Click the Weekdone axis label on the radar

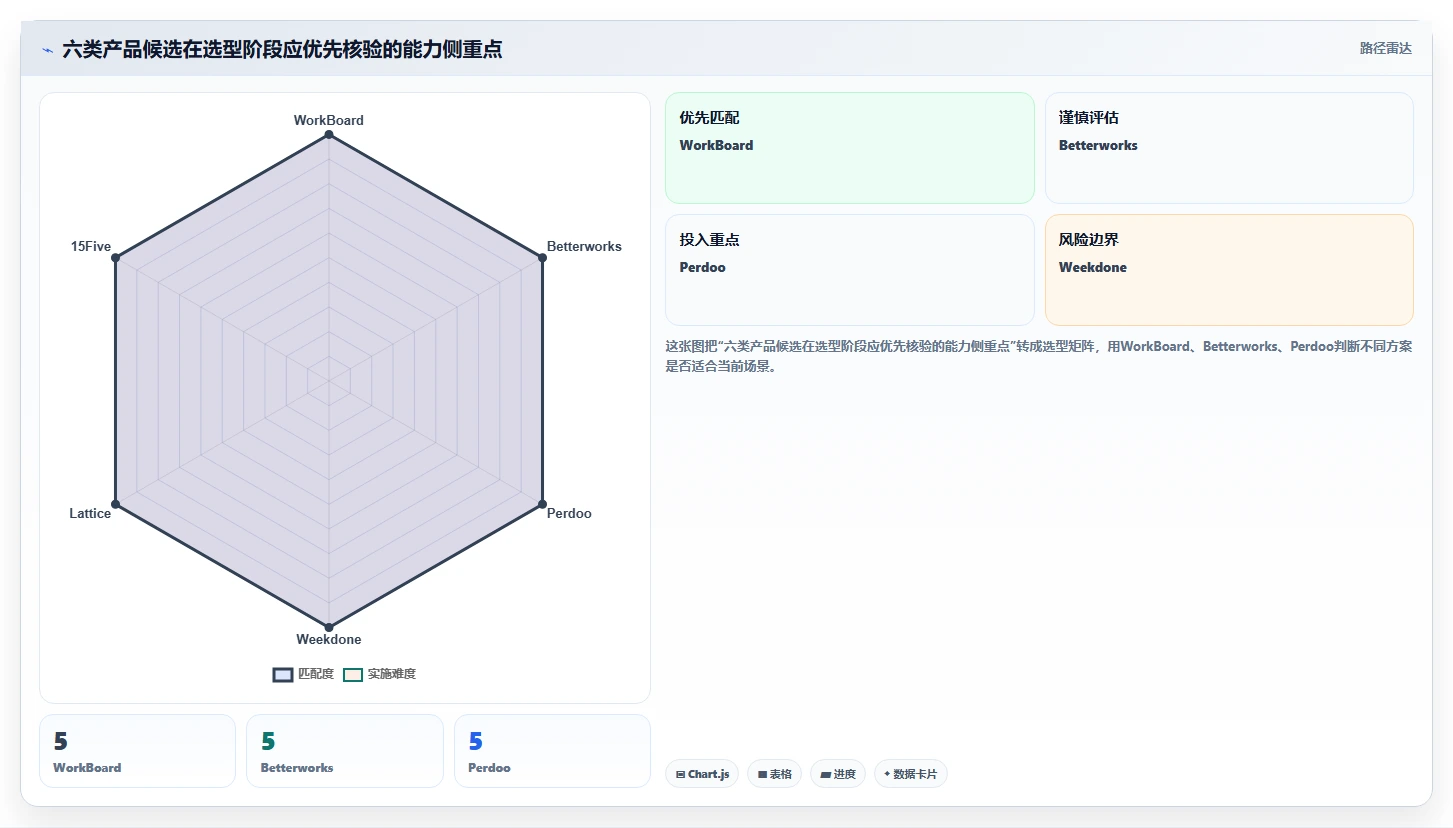point(329,639)
